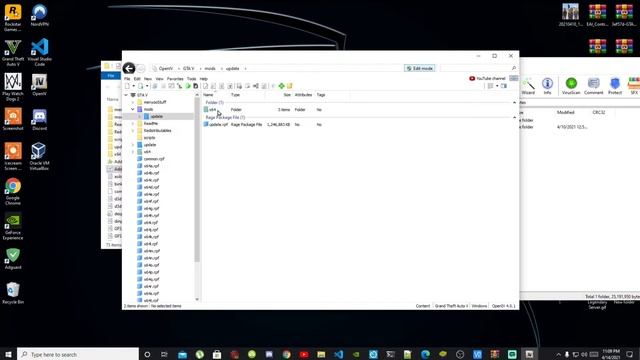This screenshot has height=360, width=640.
Task: Click the OpenIV breadcrumb in address bar
Action: 166,69
